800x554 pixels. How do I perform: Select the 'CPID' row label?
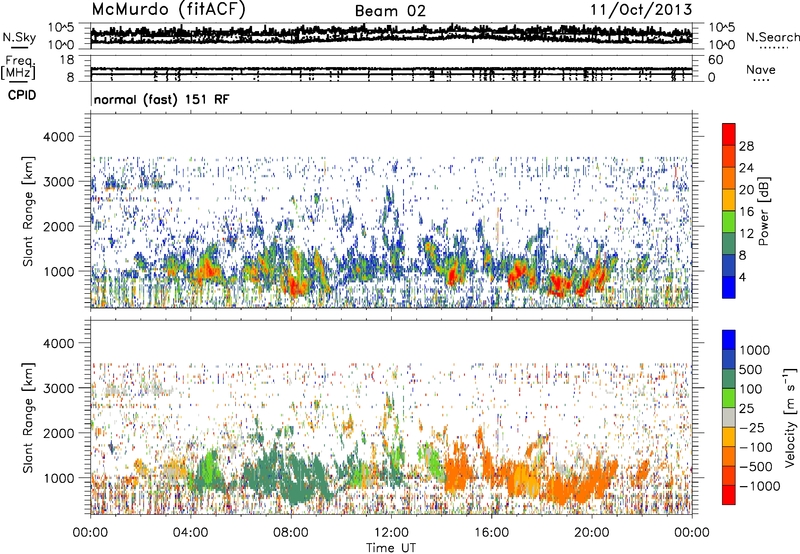coord(22,95)
